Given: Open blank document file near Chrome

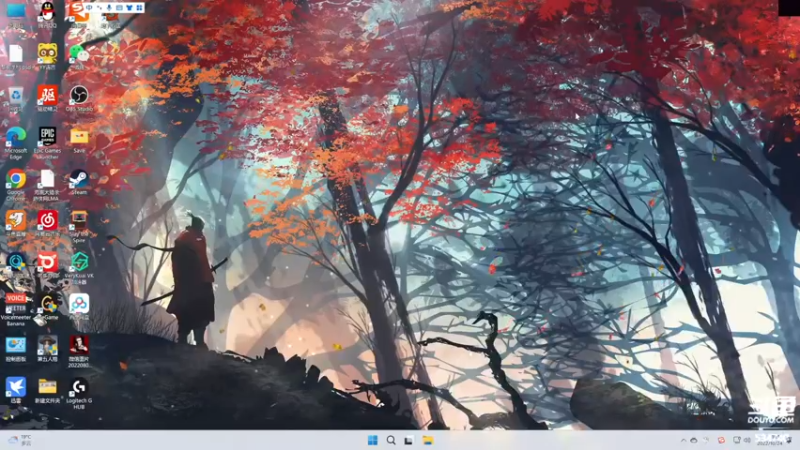Looking at the screenshot, I should tap(47, 181).
